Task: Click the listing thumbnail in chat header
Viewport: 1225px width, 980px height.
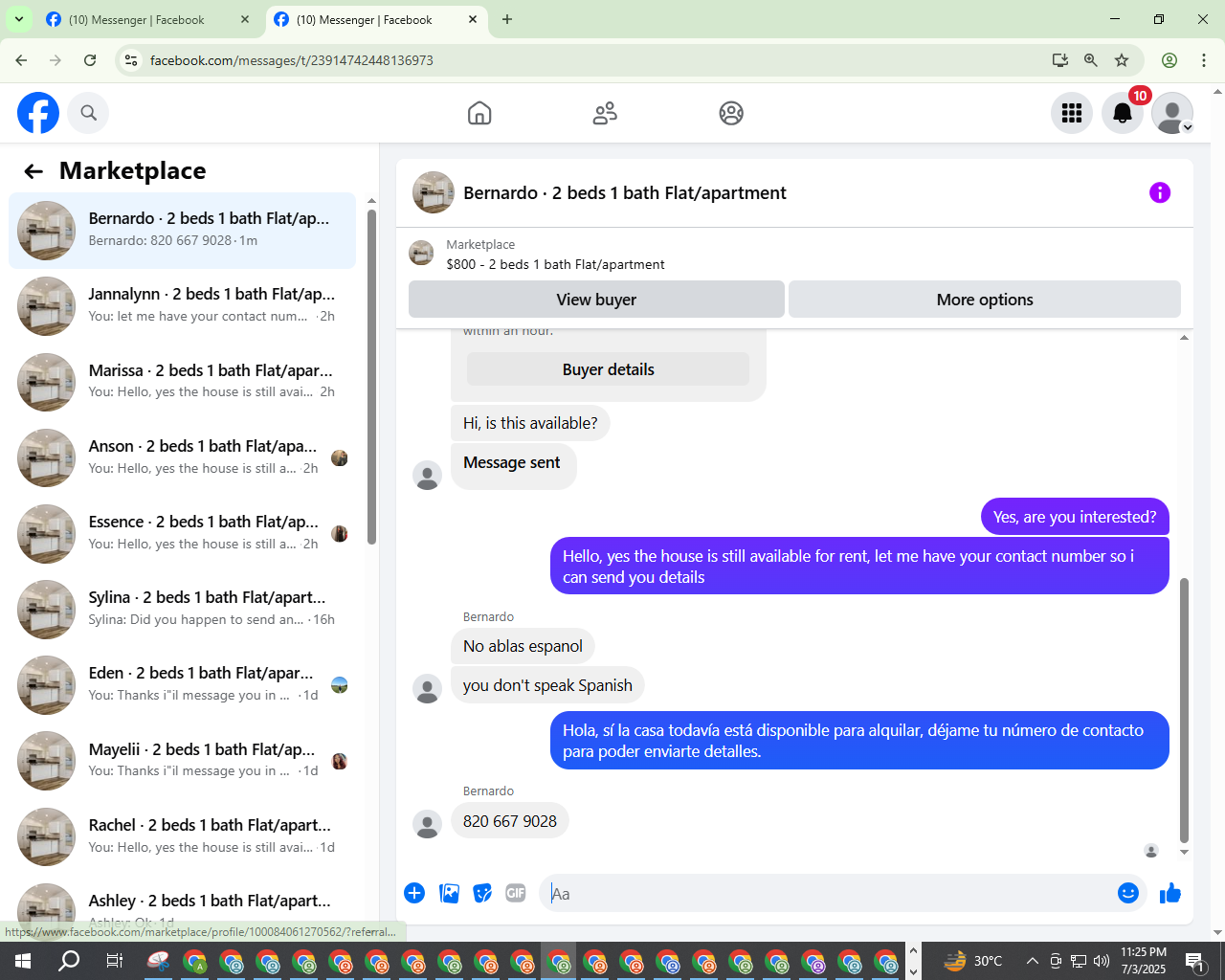Action: (433, 192)
